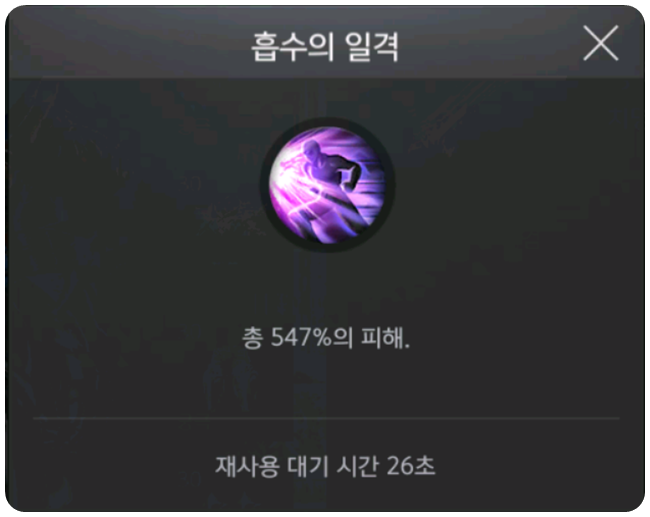
Task: Click the 재사용 대기 시간 26초 cooldown text
Action: click(325, 466)
